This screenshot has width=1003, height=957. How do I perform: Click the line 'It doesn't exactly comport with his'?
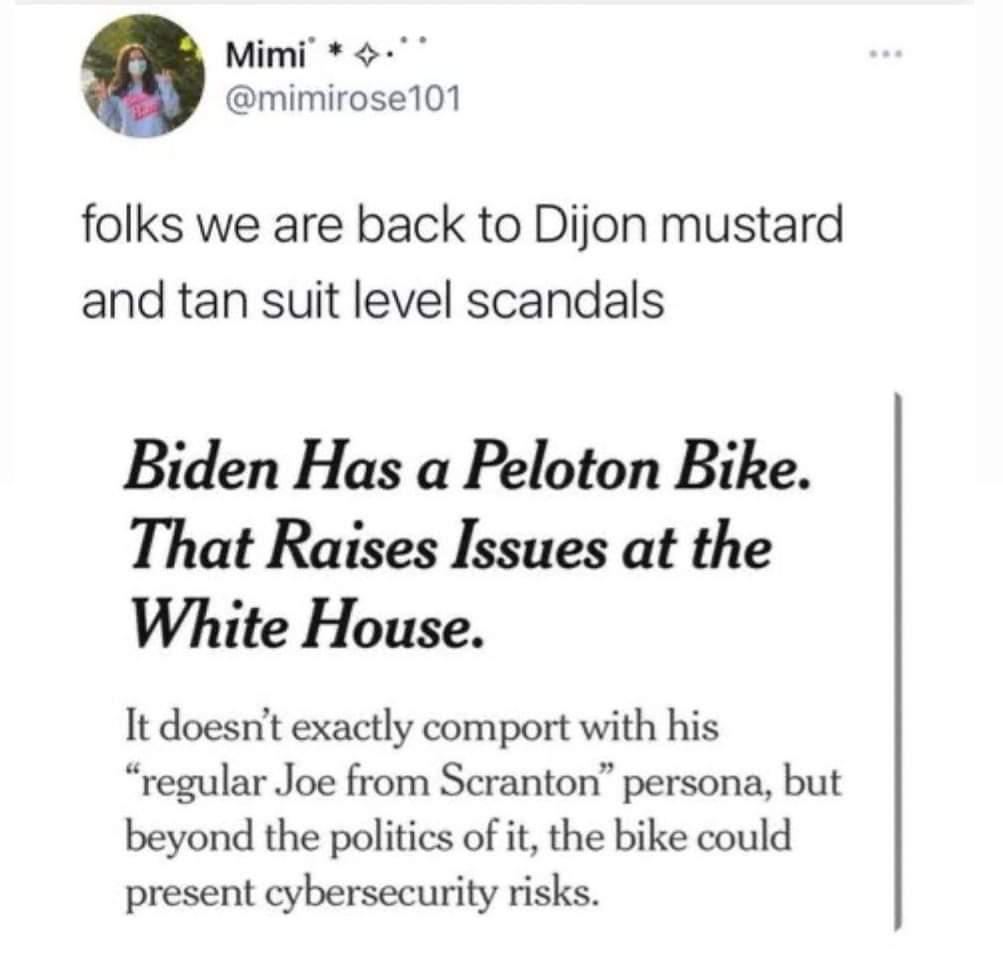coord(421,727)
